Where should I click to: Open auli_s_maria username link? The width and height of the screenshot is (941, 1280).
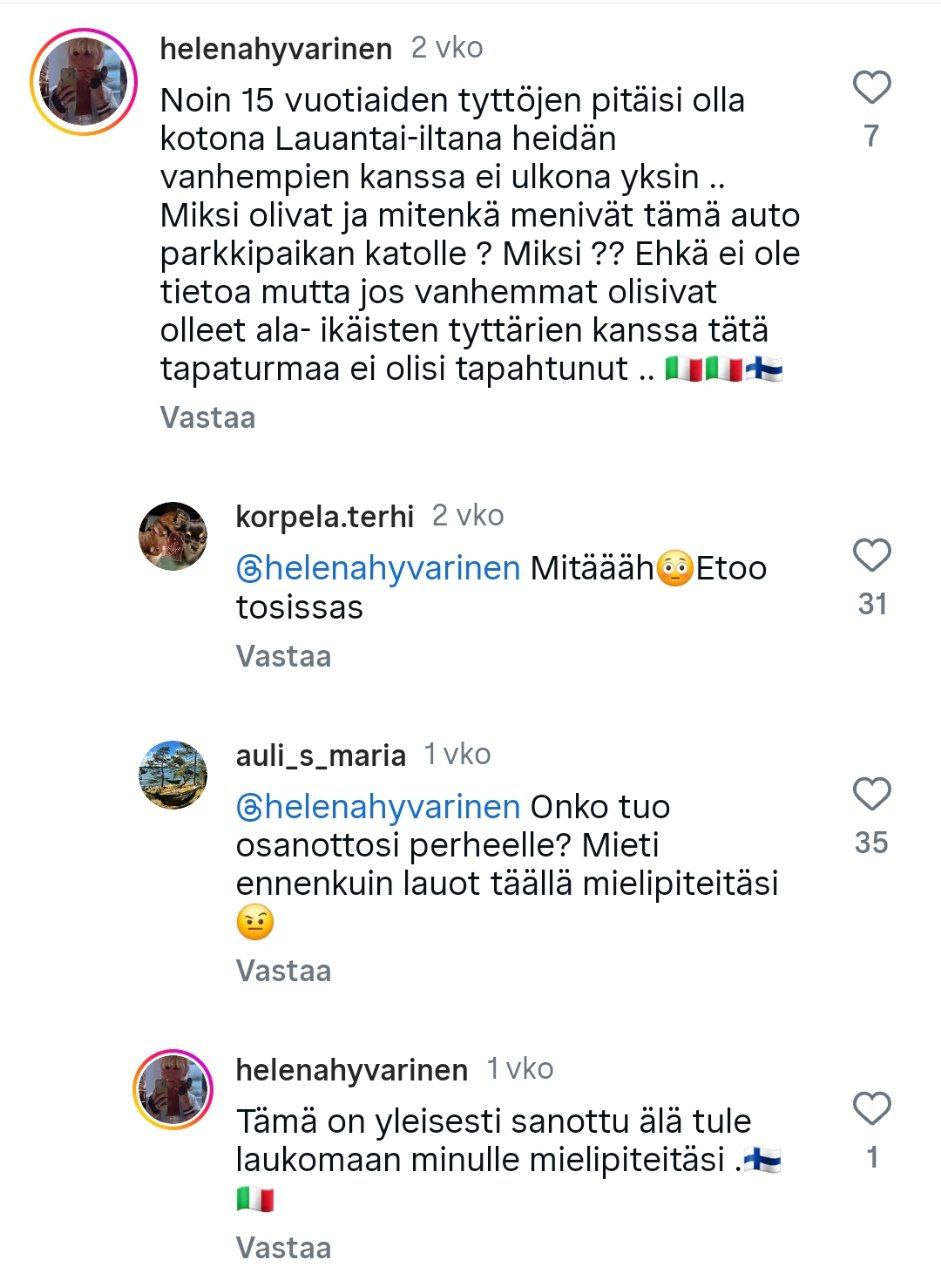321,755
